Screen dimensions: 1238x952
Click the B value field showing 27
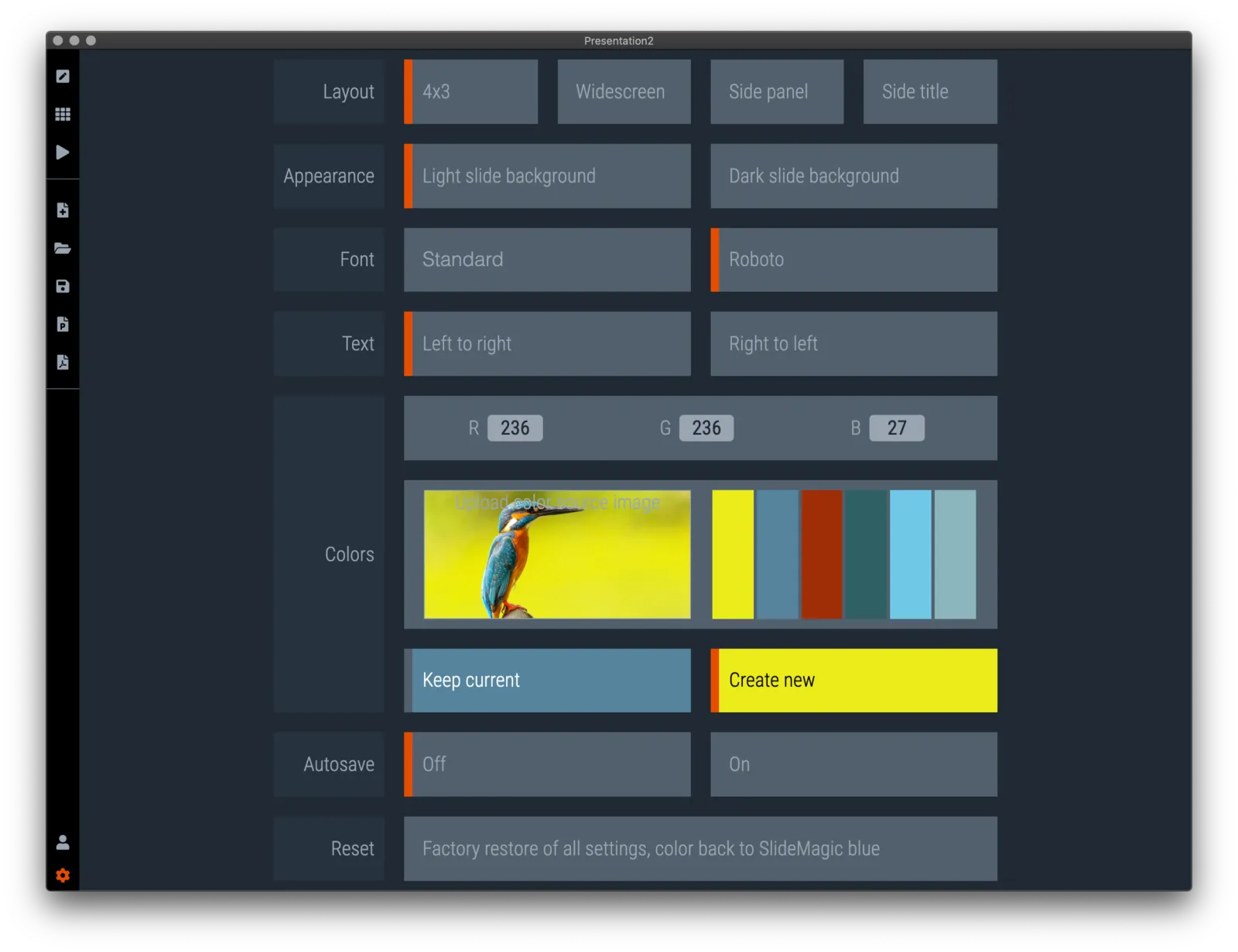coord(897,428)
